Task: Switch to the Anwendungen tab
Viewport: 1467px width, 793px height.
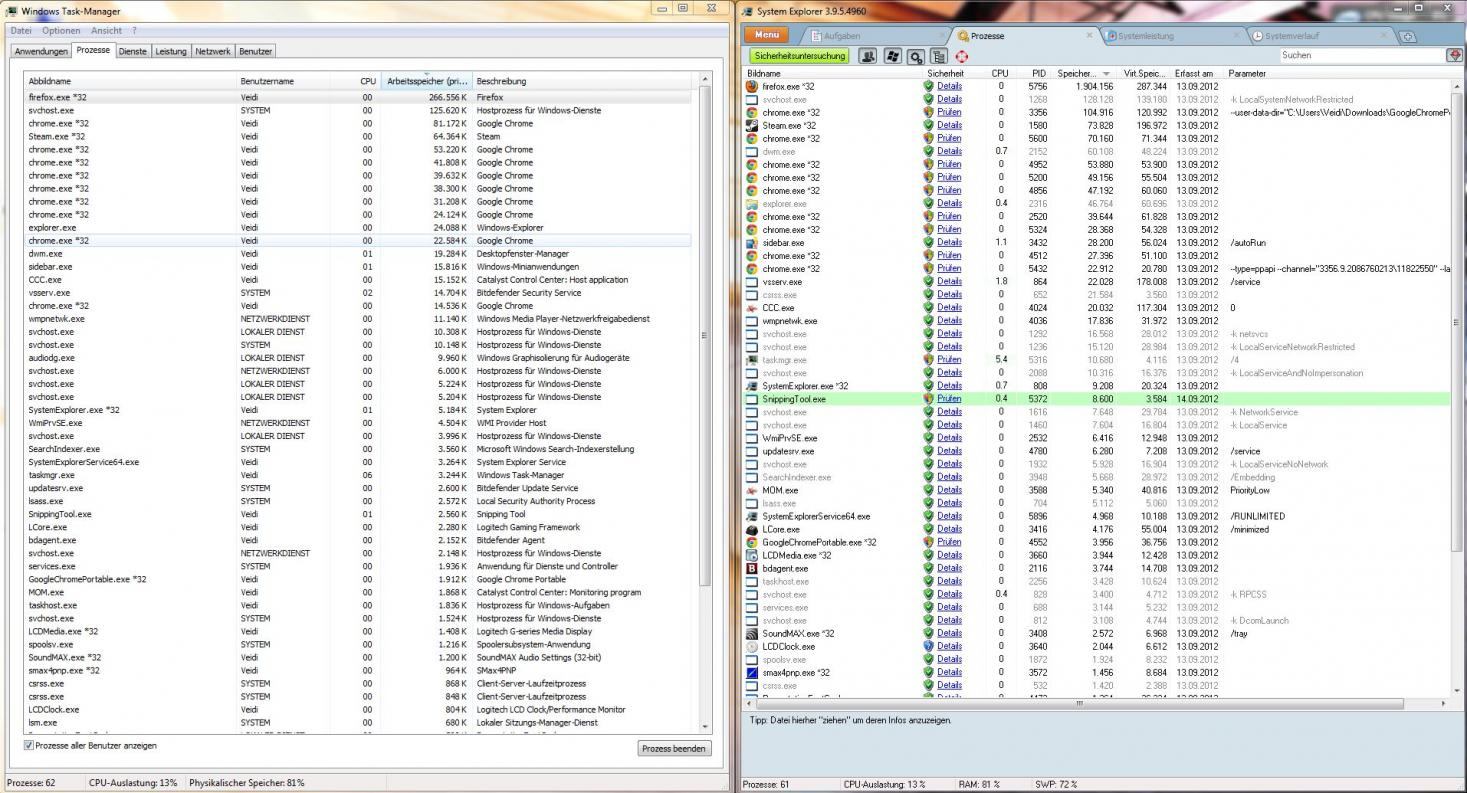Action: [41, 51]
